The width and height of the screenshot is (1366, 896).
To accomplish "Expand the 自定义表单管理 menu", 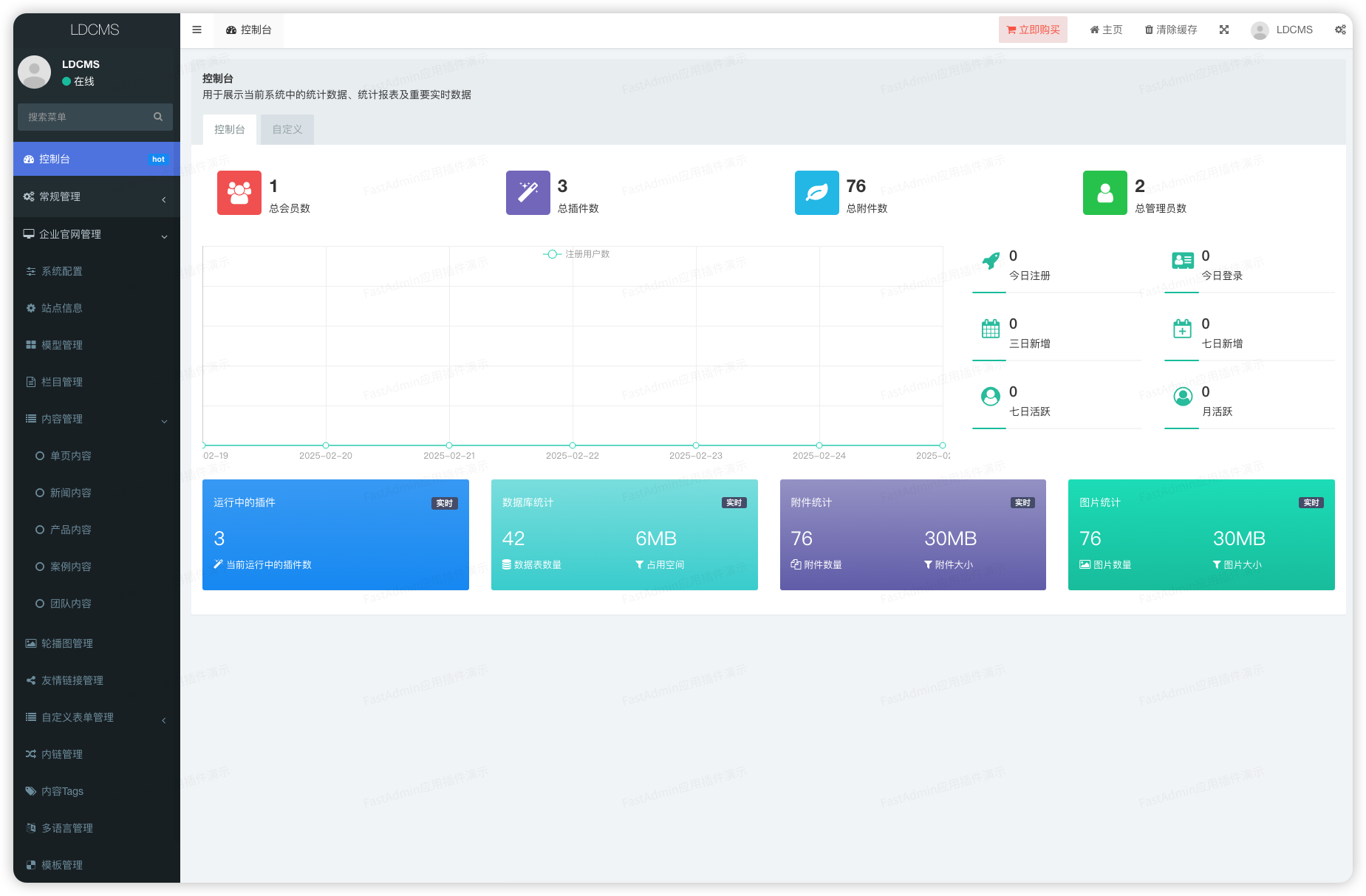I will click(x=96, y=717).
